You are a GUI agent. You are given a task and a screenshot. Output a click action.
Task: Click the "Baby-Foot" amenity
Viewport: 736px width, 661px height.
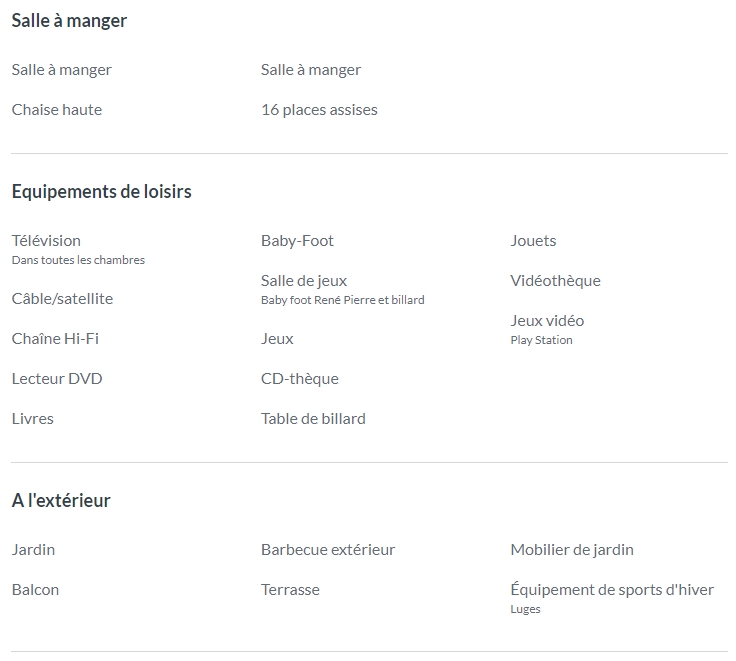(297, 241)
